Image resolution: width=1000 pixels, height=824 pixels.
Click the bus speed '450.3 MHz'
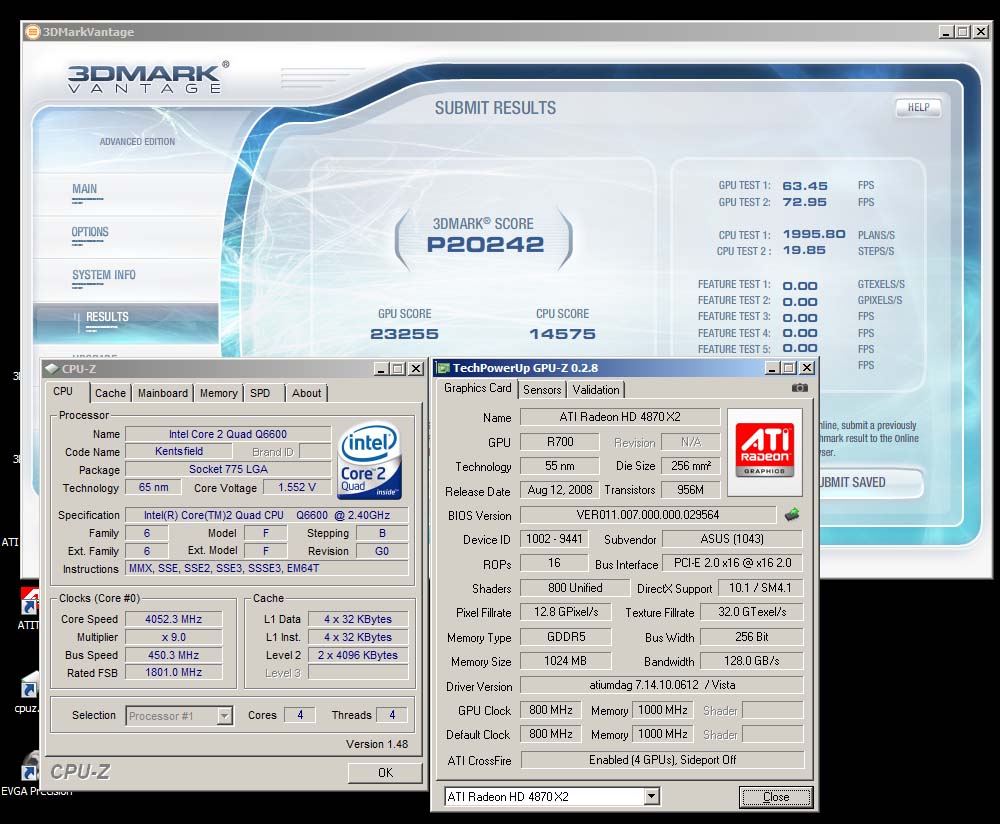pos(173,655)
